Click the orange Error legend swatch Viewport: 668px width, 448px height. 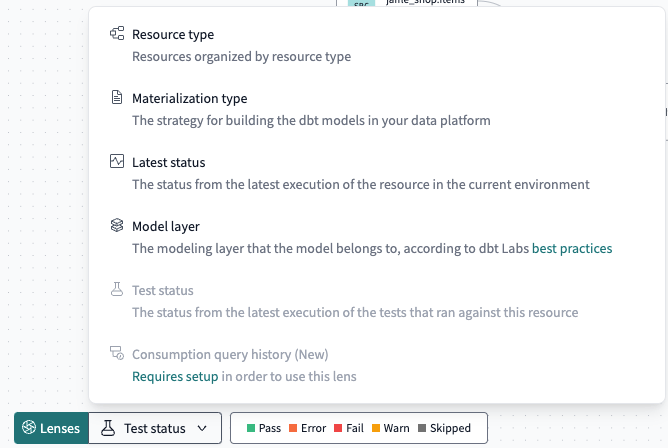click(293, 428)
